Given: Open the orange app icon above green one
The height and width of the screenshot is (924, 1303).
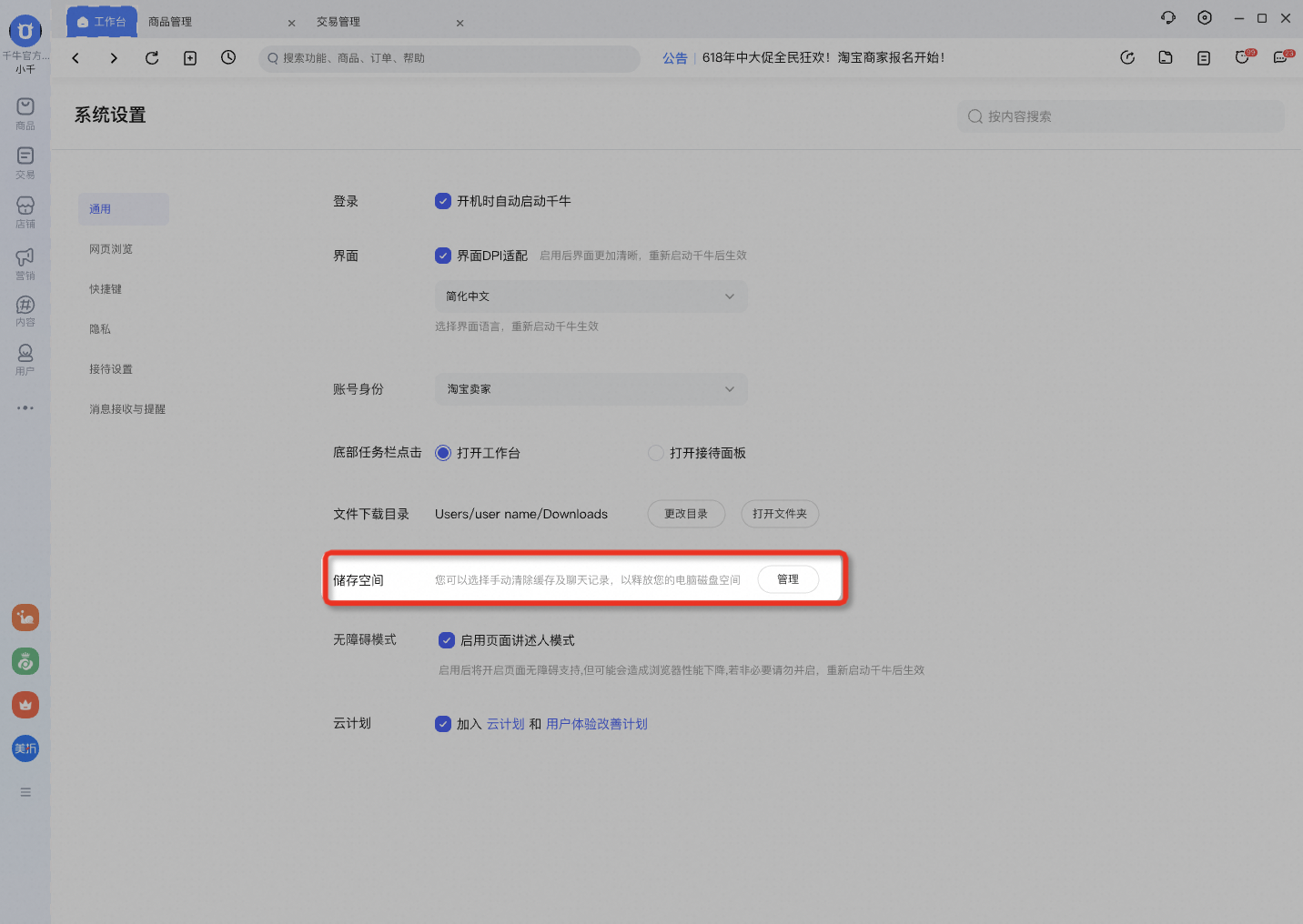Looking at the screenshot, I should pos(25,618).
